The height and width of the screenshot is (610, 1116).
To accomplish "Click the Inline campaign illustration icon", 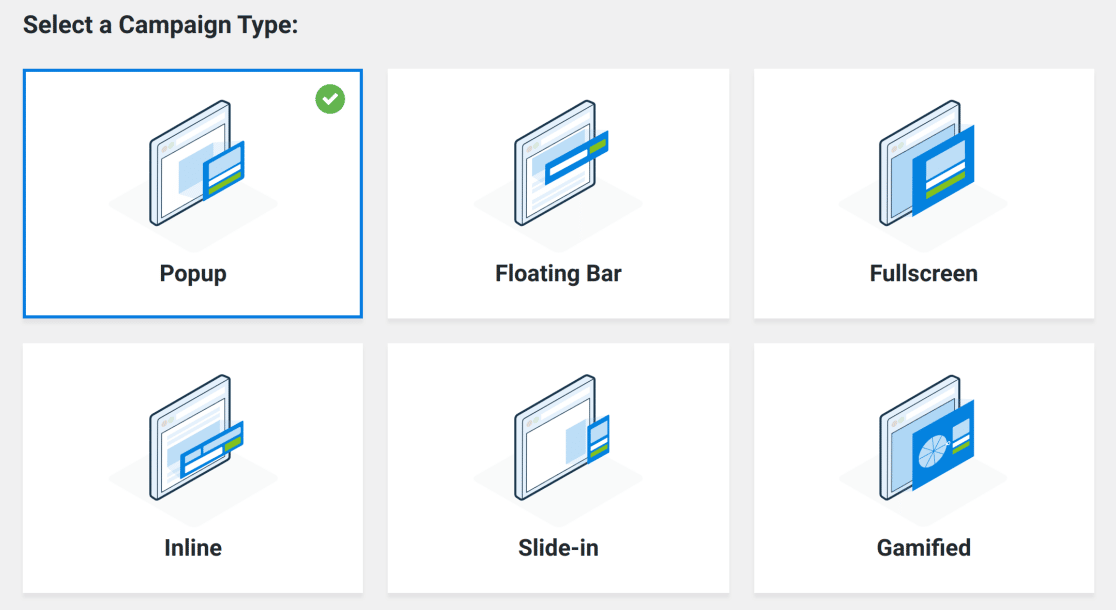I will [x=193, y=440].
